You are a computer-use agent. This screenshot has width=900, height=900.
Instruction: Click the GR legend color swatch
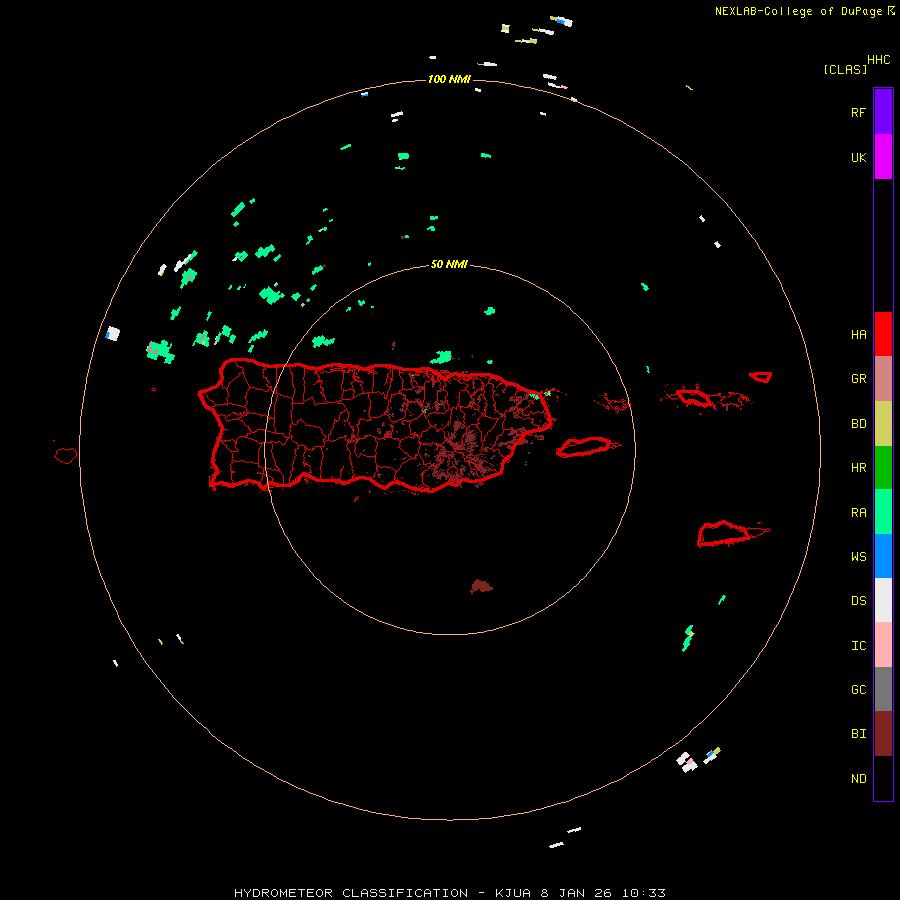pos(883,379)
